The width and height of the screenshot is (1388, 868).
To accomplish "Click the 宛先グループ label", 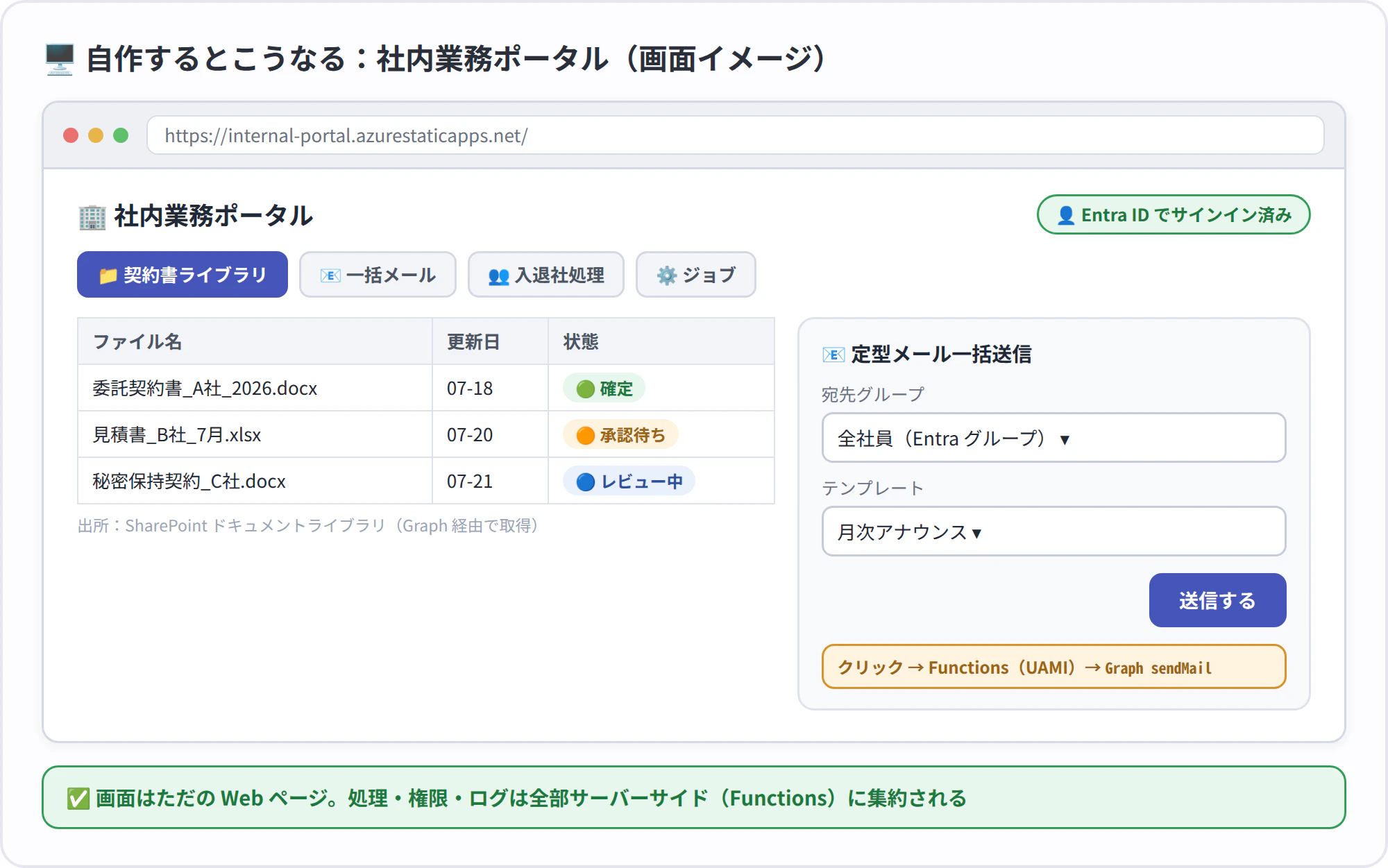I will pyautogui.click(x=873, y=394).
